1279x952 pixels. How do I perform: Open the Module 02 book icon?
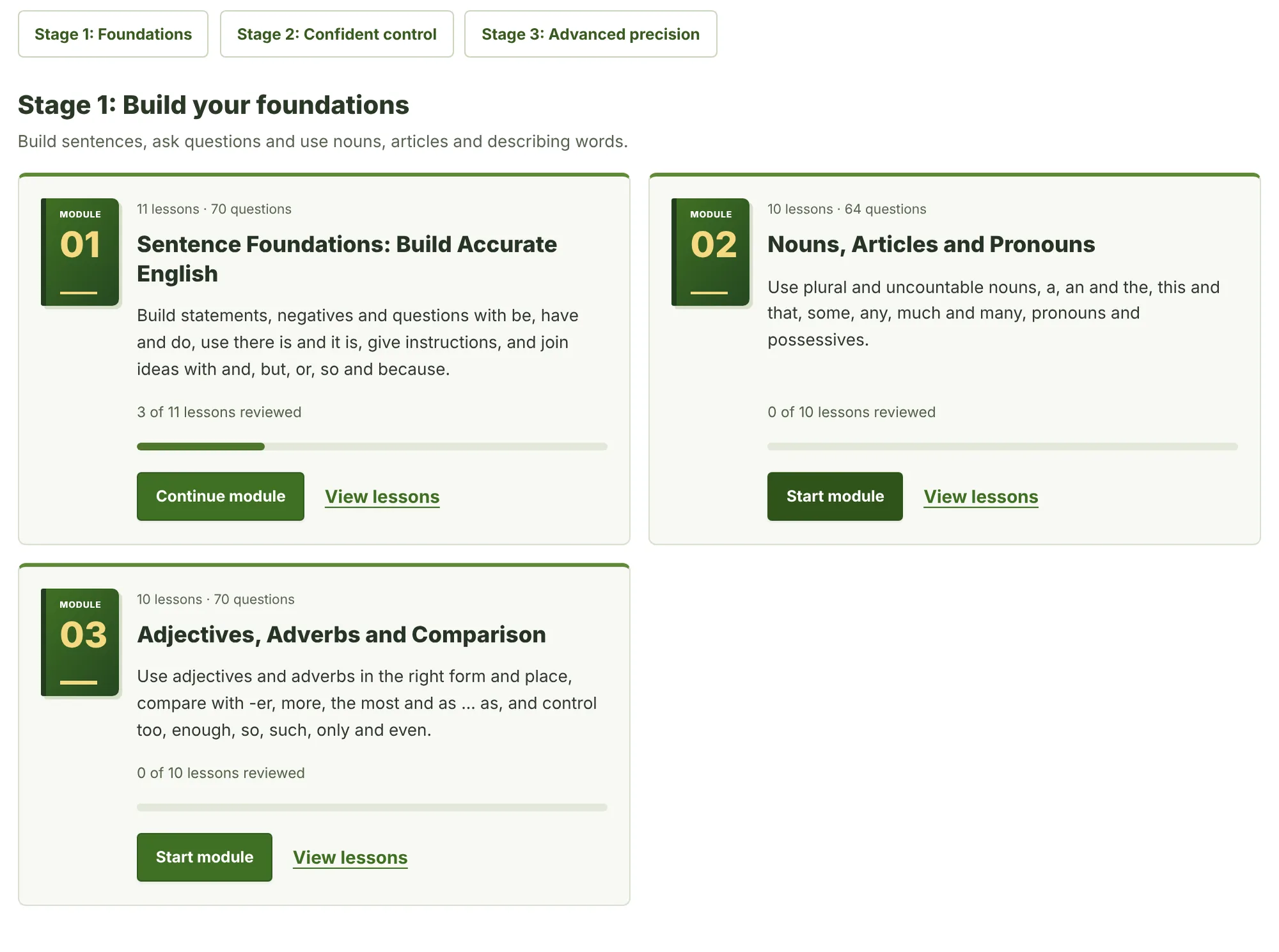[x=710, y=252]
